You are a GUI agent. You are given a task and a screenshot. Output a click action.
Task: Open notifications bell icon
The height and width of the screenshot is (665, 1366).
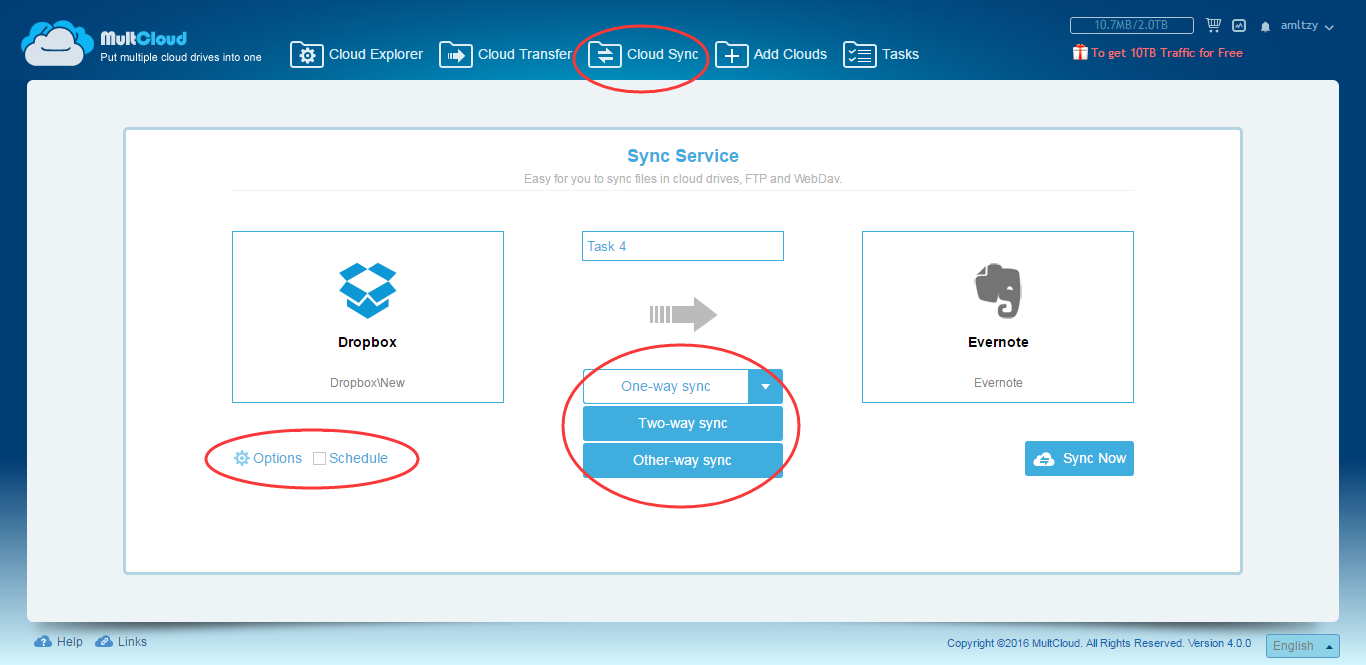[1265, 26]
